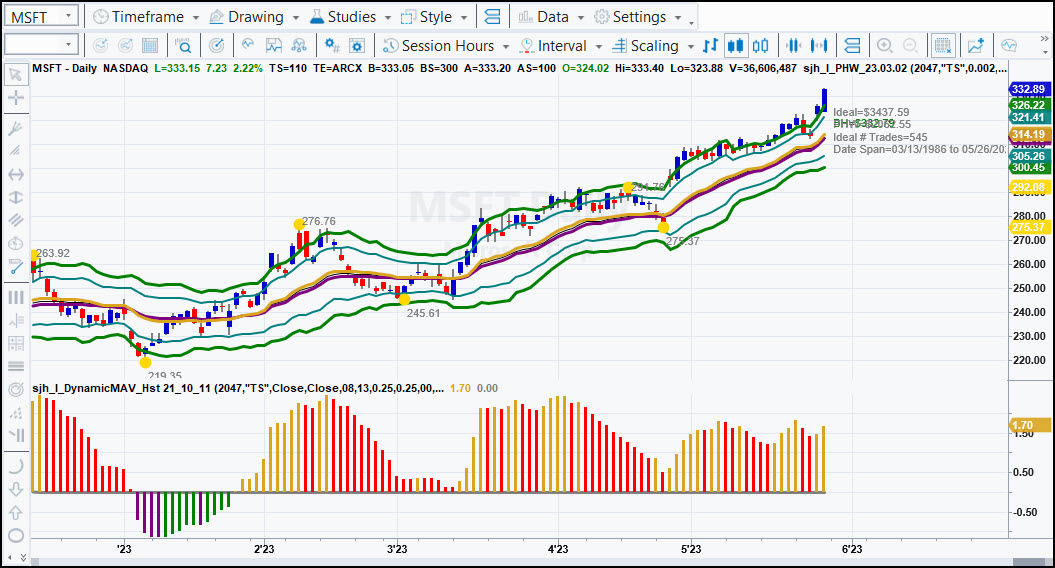Insert an up arrow marker
The height and width of the screenshot is (568, 1055).
[15, 513]
